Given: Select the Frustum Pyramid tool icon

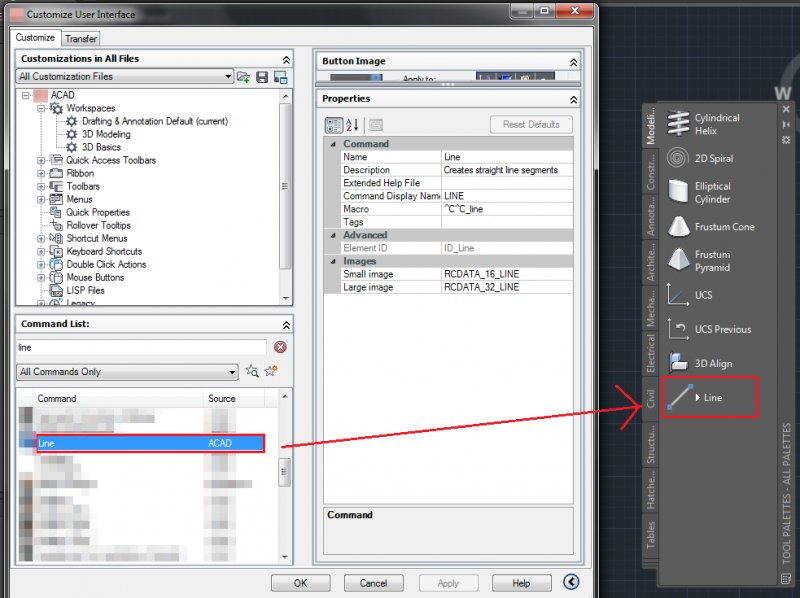Looking at the screenshot, I should (678, 260).
